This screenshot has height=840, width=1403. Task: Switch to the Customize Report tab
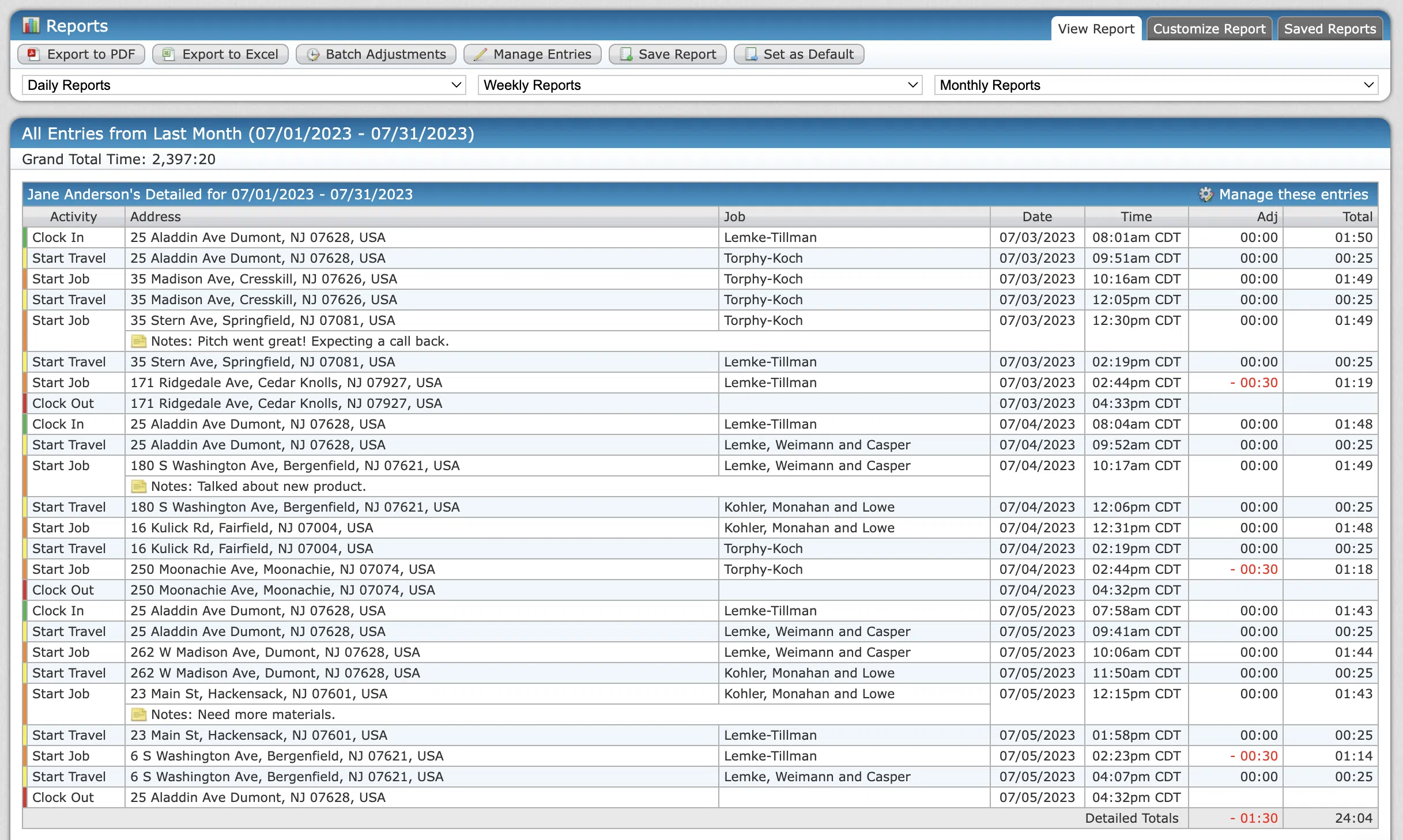point(1209,29)
